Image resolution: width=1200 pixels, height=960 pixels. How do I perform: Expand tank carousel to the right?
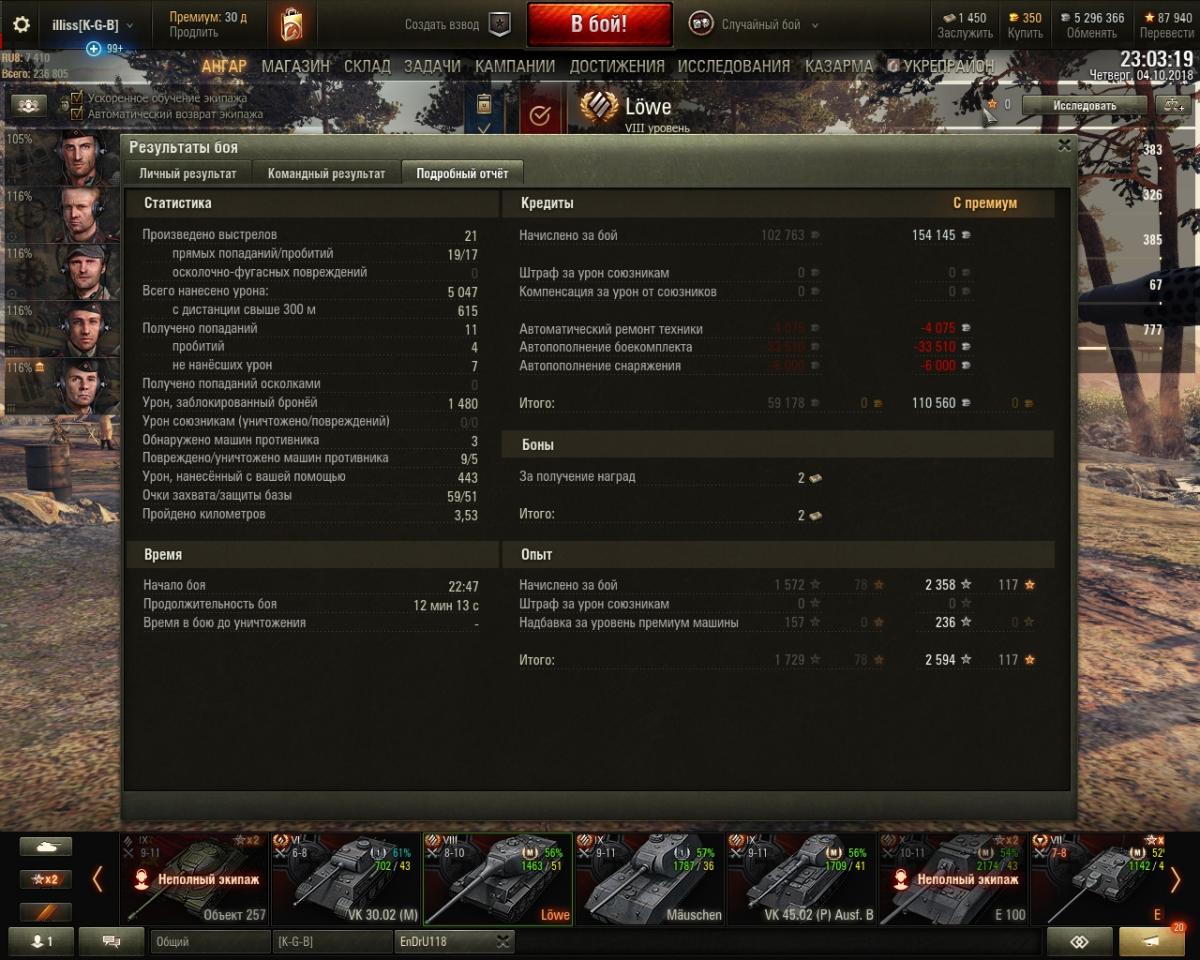tap(1175, 880)
